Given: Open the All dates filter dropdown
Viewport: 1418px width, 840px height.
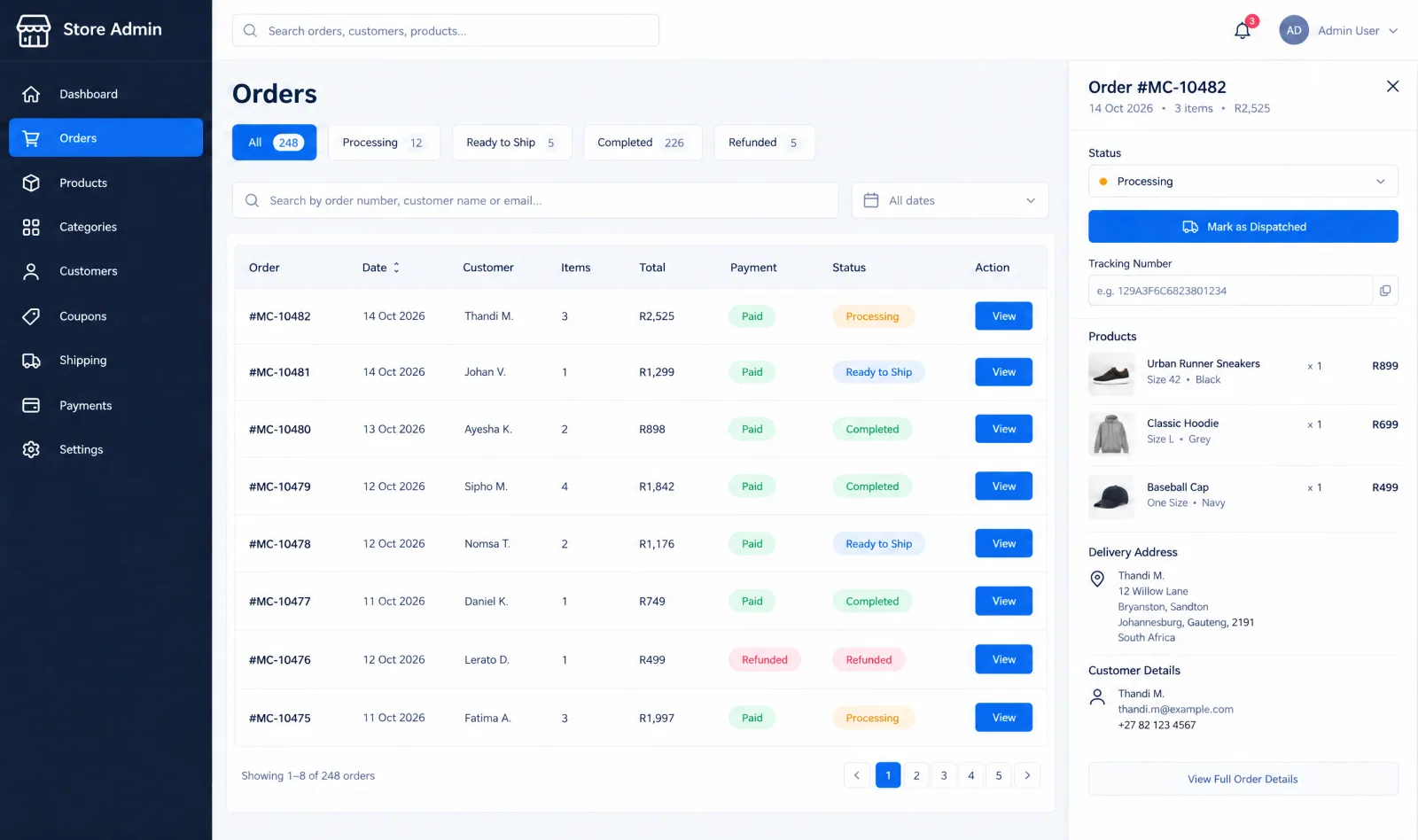Looking at the screenshot, I should tap(950, 200).
